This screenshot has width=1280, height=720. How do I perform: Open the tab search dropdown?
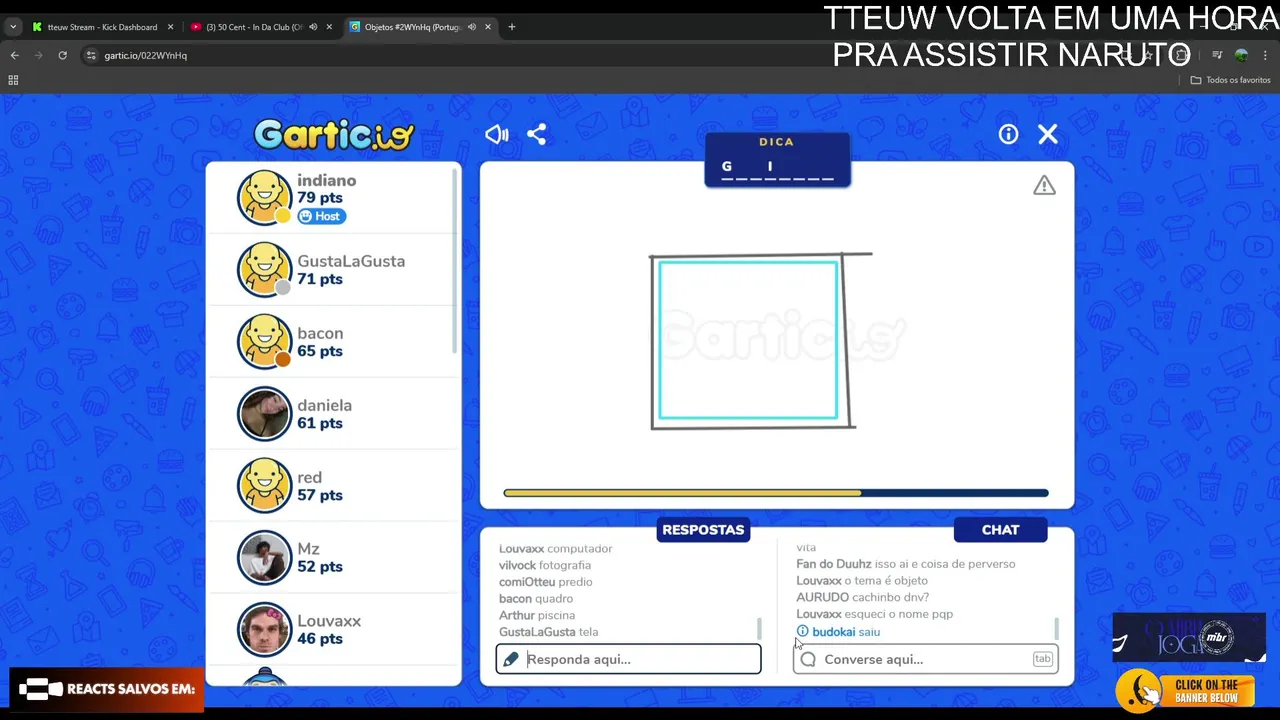point(12,27)
